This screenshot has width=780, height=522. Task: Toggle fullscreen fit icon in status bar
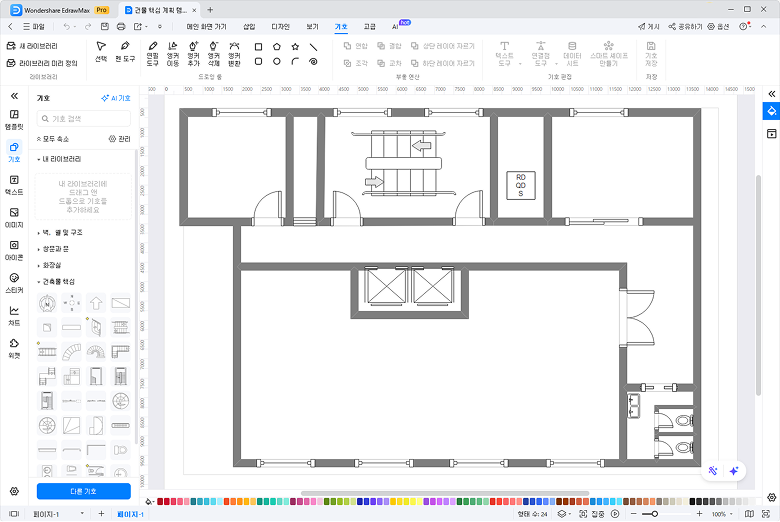click(766, 514)
